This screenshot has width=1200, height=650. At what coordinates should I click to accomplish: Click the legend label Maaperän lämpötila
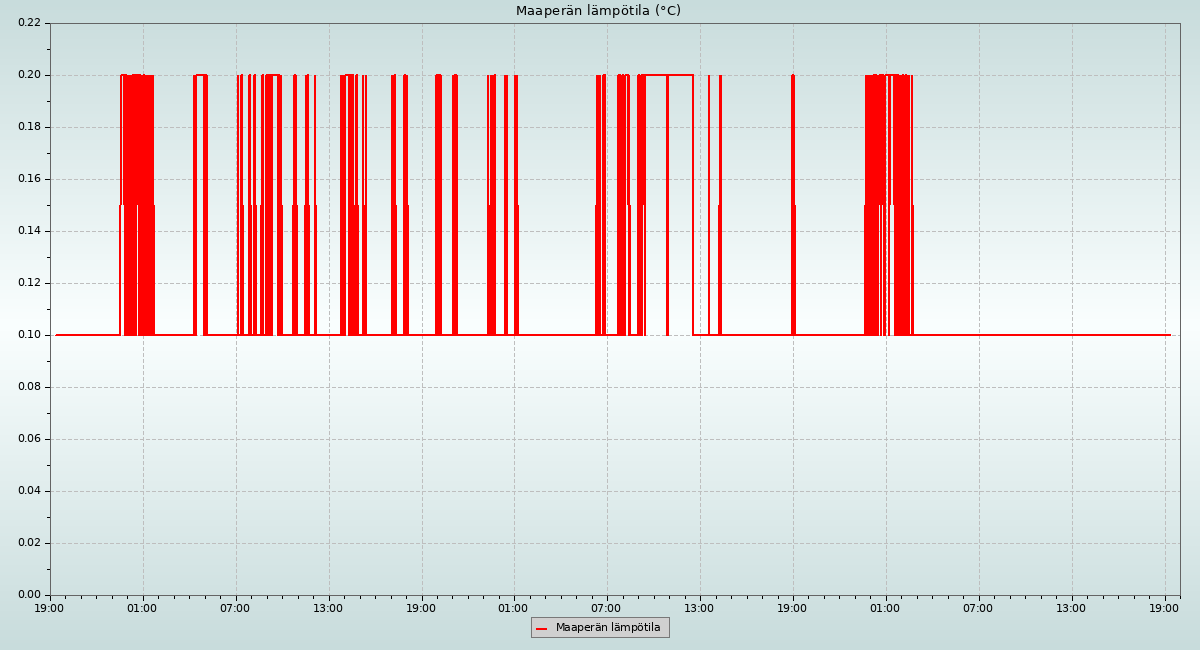[x=608, y=628]
